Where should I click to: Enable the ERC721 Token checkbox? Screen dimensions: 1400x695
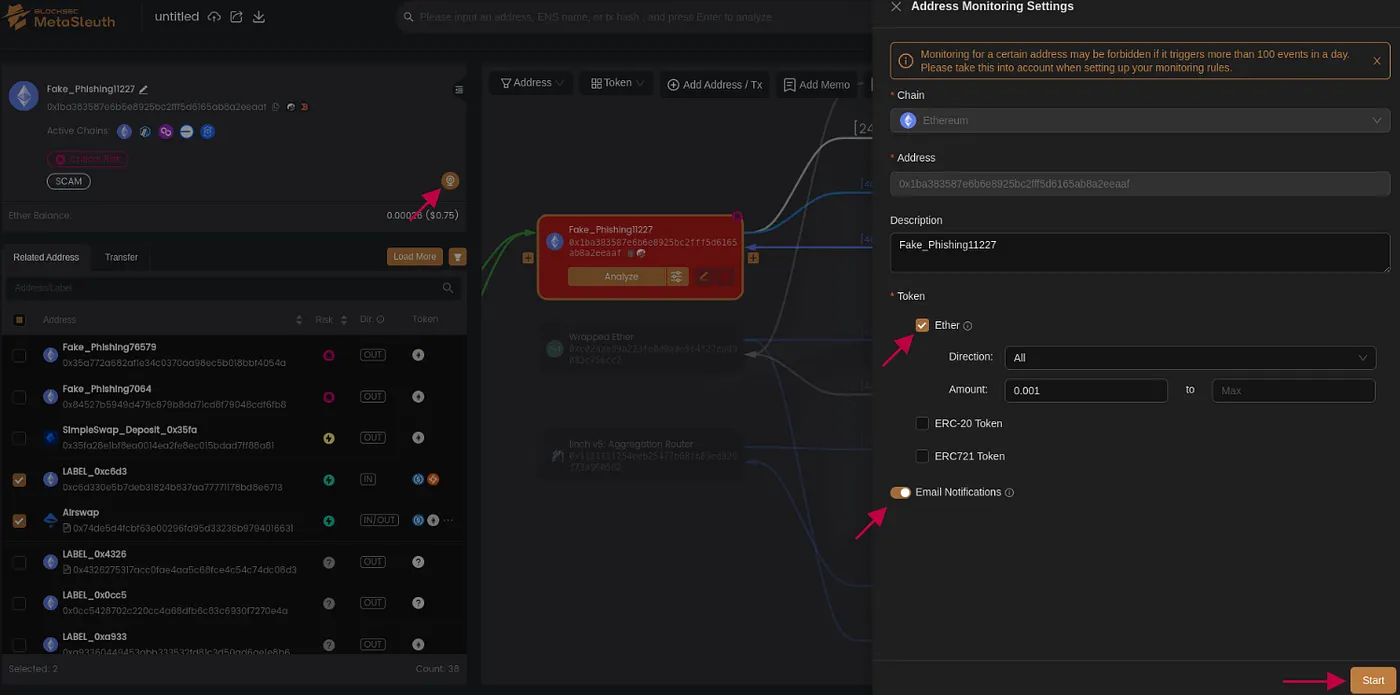[921, 456]
